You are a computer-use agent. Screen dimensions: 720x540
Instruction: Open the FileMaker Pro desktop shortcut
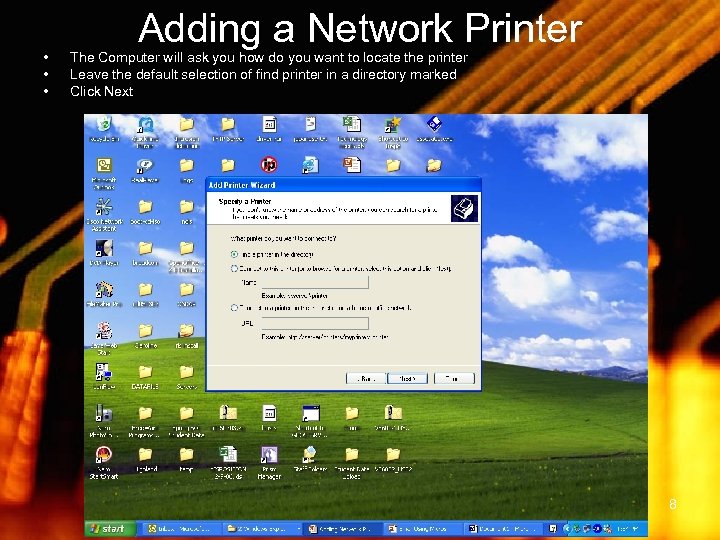tap(104, 290)
